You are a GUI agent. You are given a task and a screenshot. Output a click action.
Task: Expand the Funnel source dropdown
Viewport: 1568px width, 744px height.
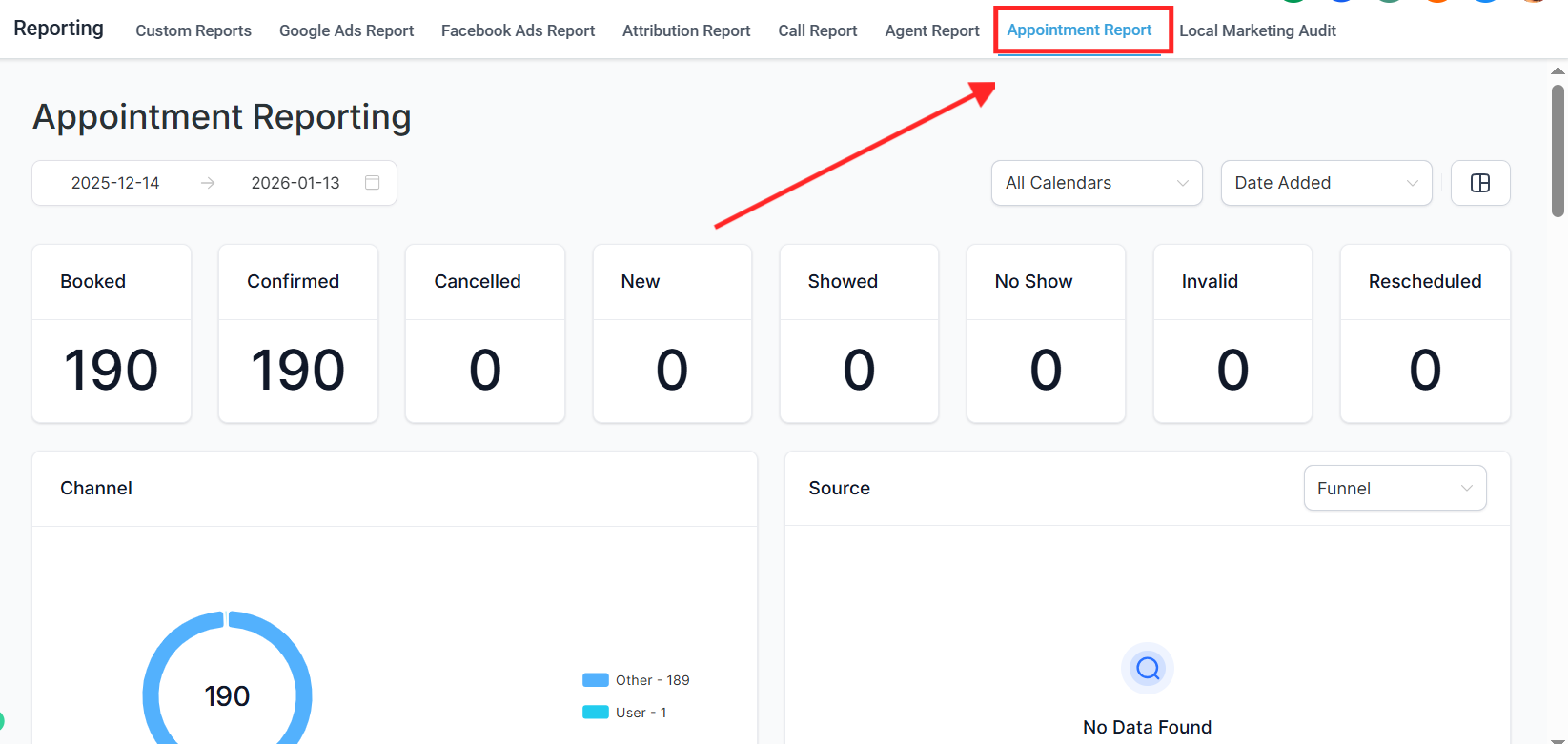1395,489
